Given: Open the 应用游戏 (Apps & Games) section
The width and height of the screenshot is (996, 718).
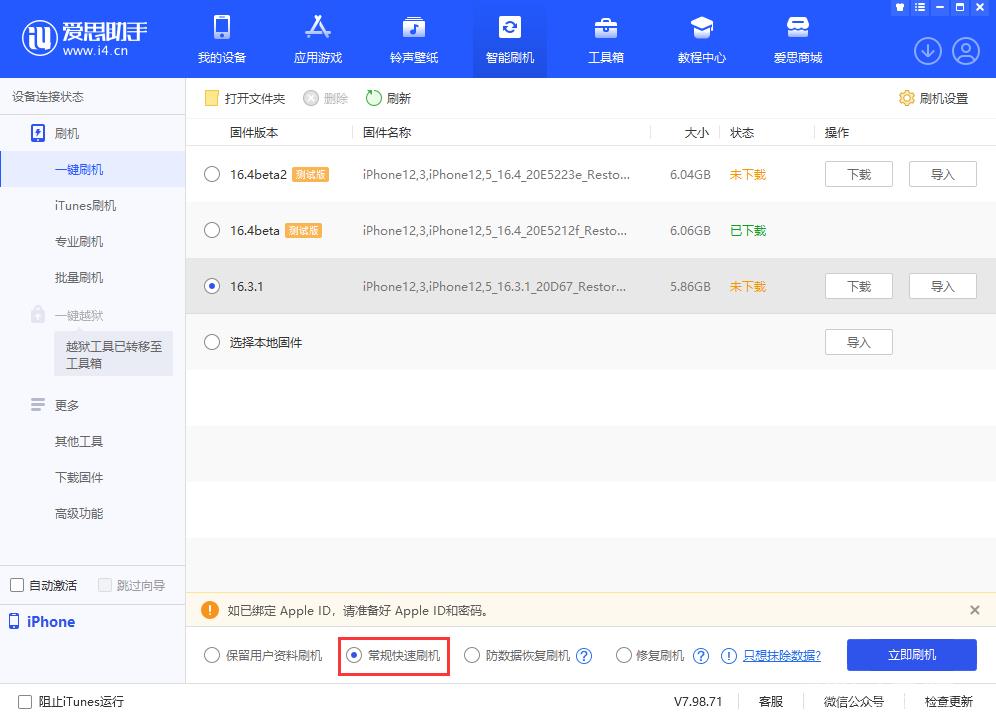Looking at the screenshot, I should (x=317, y=40).
